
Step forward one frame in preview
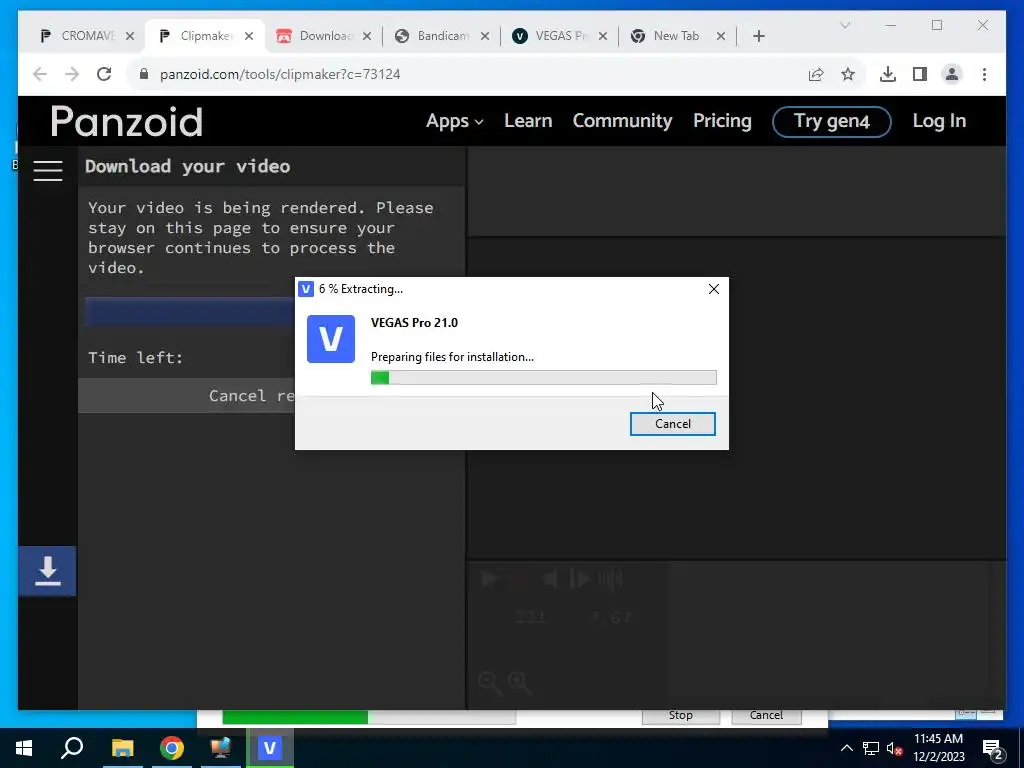pyautogui.click(x=580, y=579)
